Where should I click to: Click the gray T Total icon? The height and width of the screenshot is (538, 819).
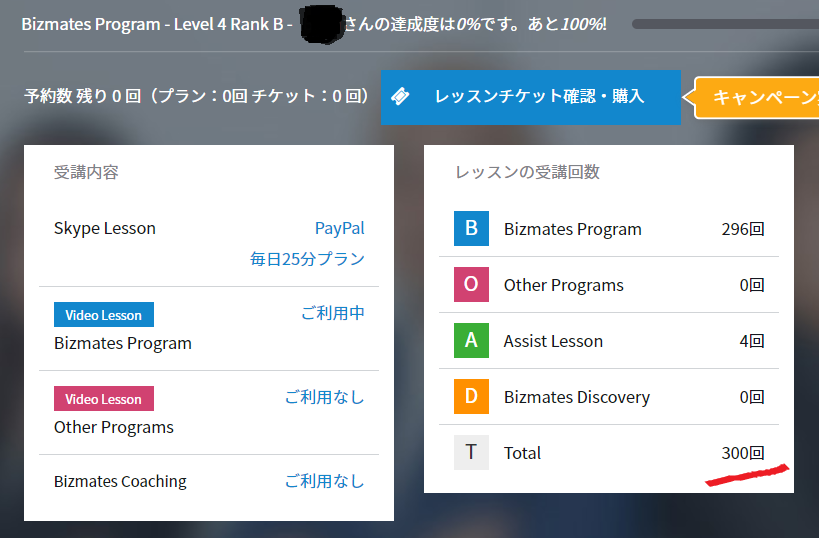point(471,452)
